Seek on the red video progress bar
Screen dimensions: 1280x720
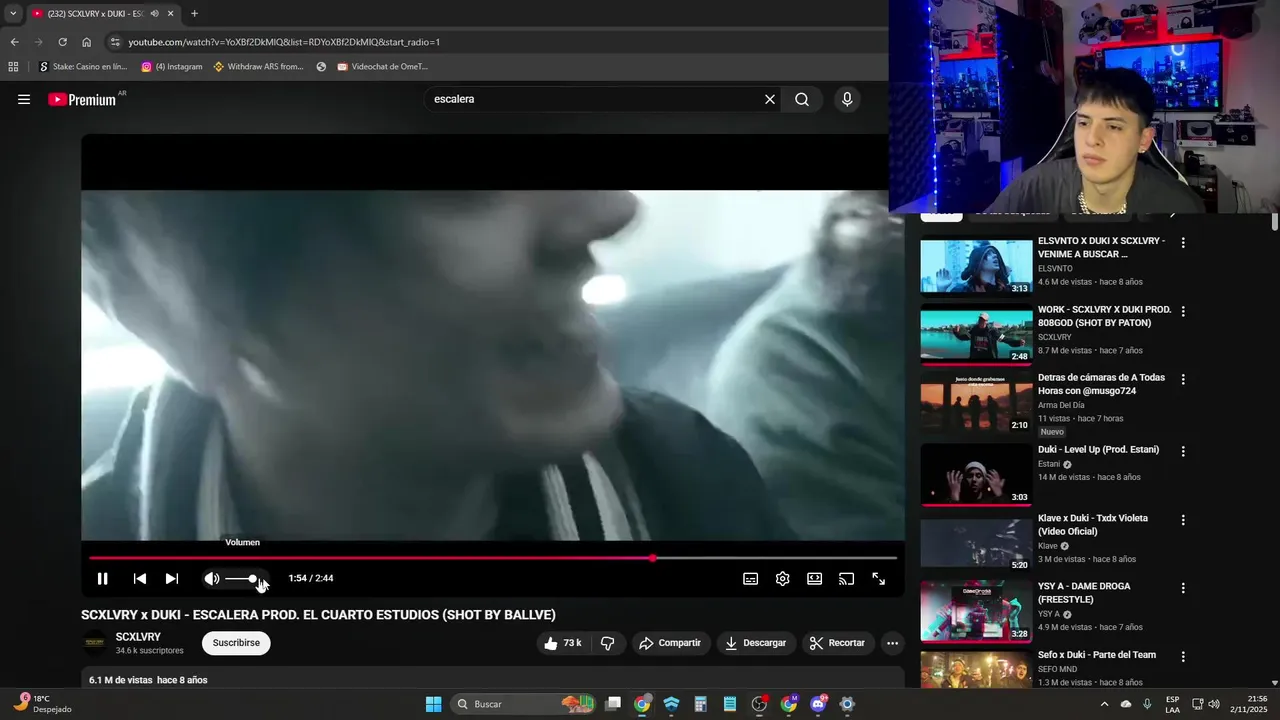pos(493,558)
